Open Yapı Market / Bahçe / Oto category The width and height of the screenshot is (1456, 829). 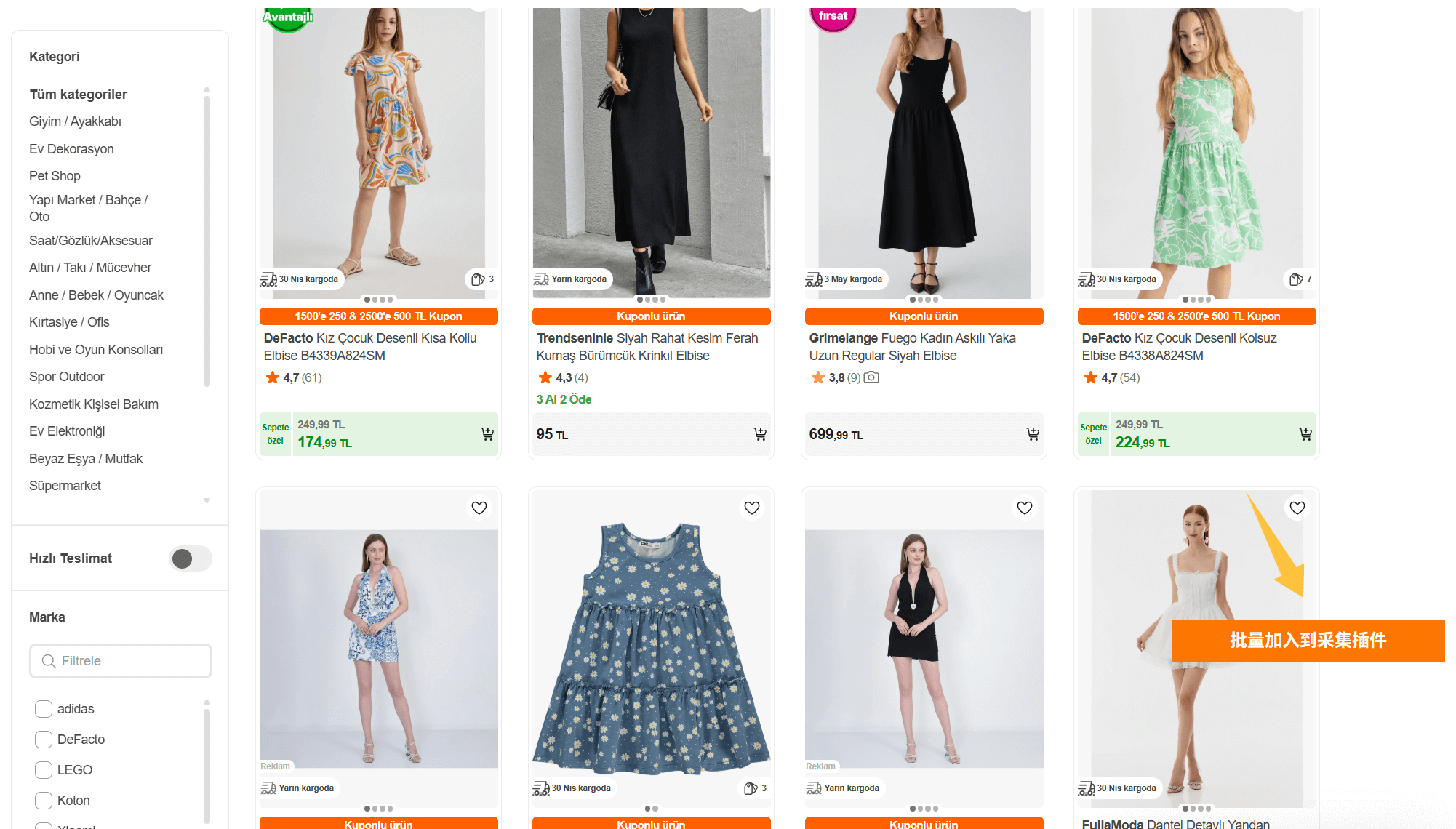[x=88, y=208]
